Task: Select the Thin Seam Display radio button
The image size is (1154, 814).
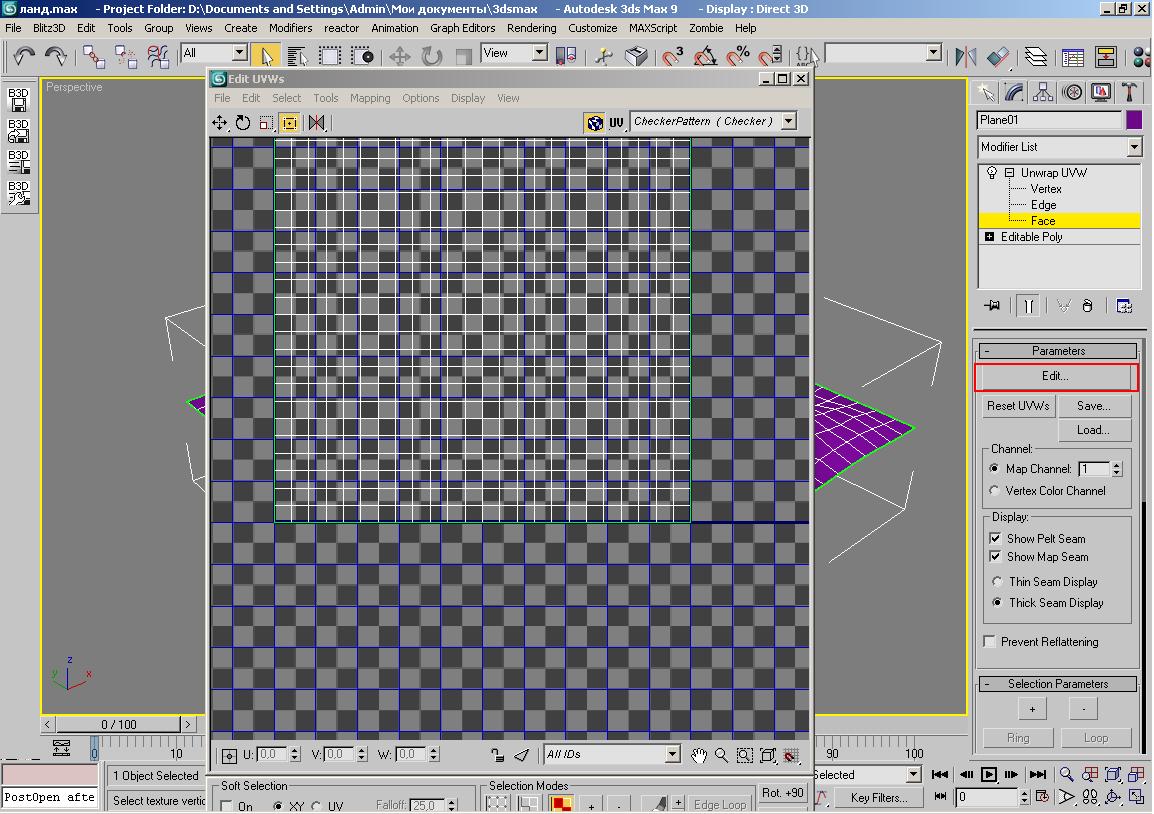Action: 997,582
